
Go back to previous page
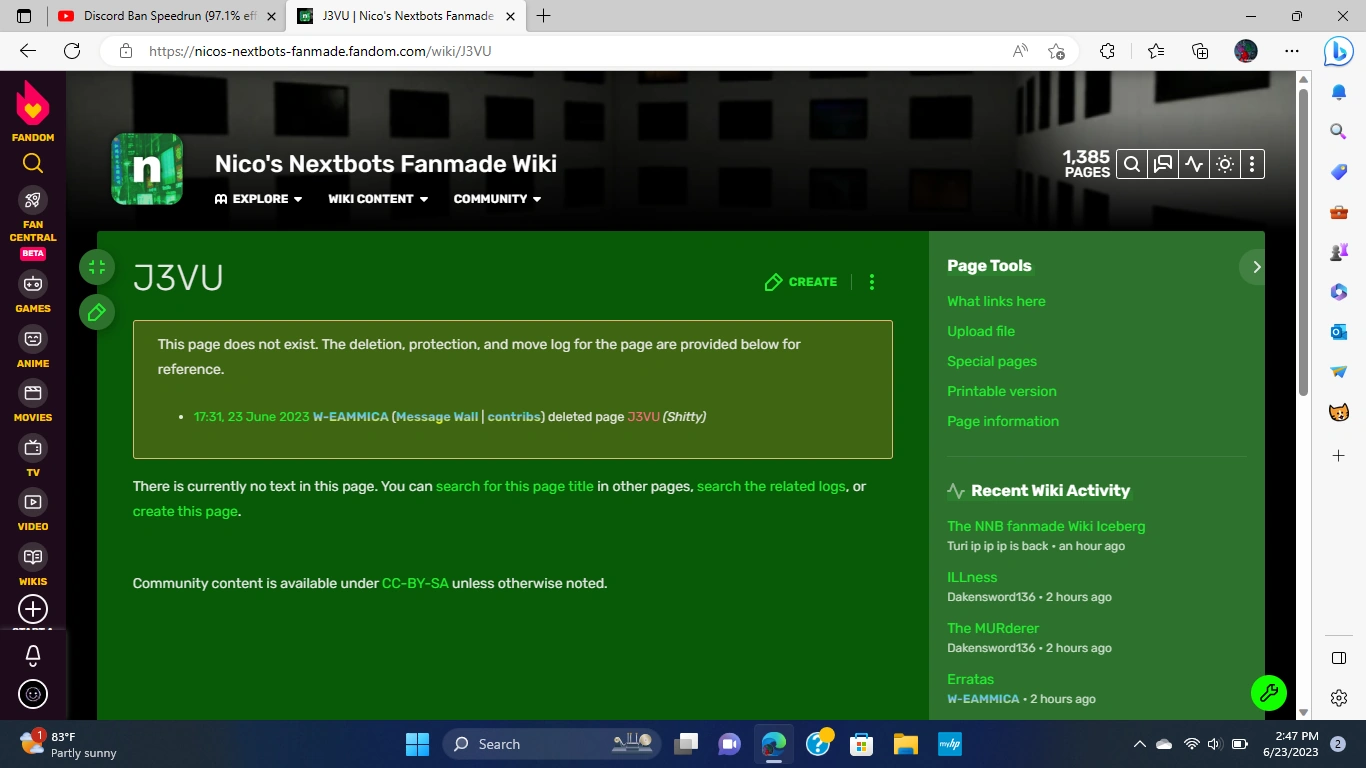[x=28, y=51]
